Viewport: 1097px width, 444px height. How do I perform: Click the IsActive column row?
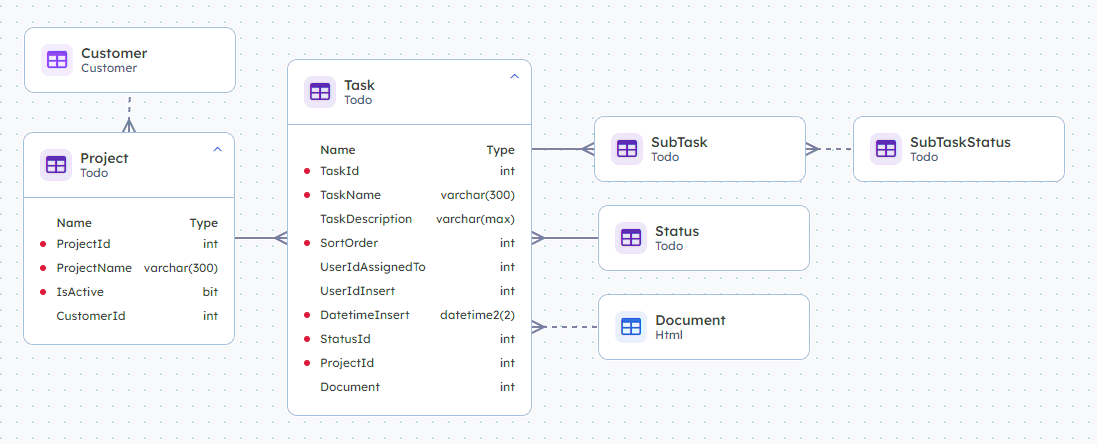[129, 292]
